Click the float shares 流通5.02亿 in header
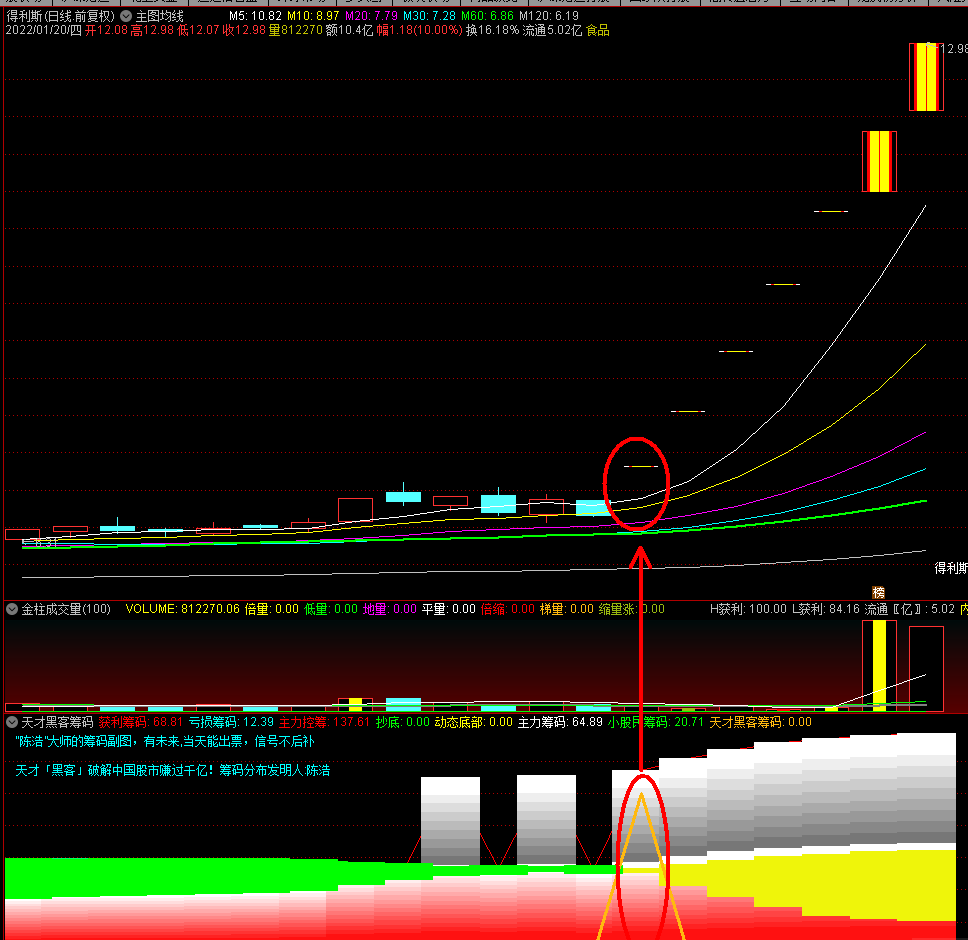 tap(552, 30)
